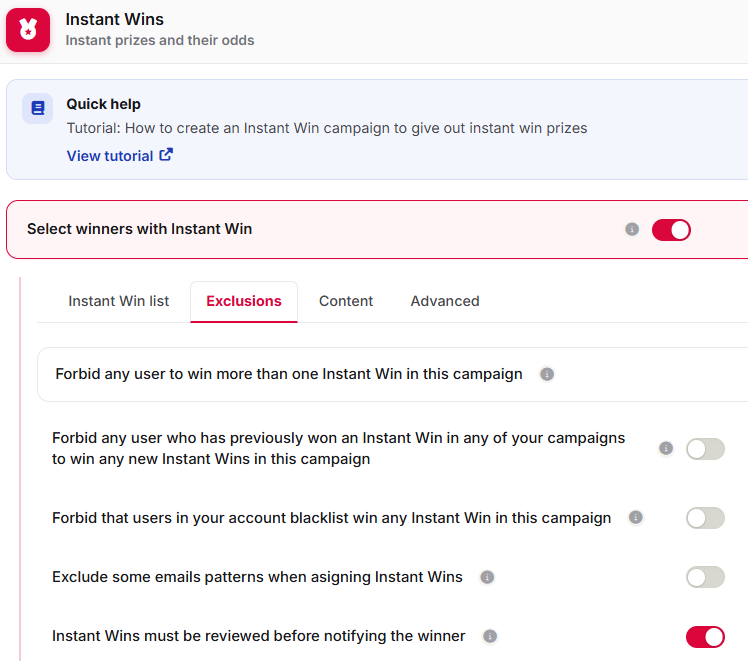
Task: Enable toggle forbidding previous Instant Win winners
Action: pos(705,449)
